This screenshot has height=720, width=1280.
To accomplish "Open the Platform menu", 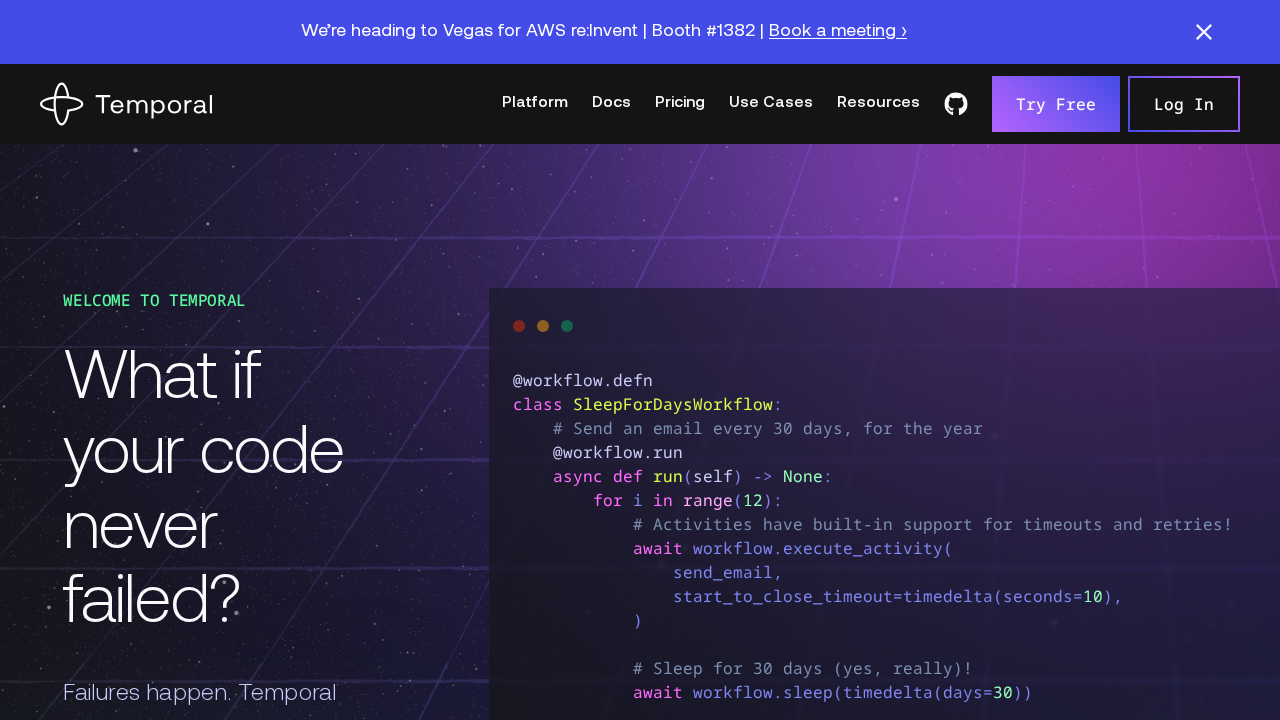I will 535,102.
